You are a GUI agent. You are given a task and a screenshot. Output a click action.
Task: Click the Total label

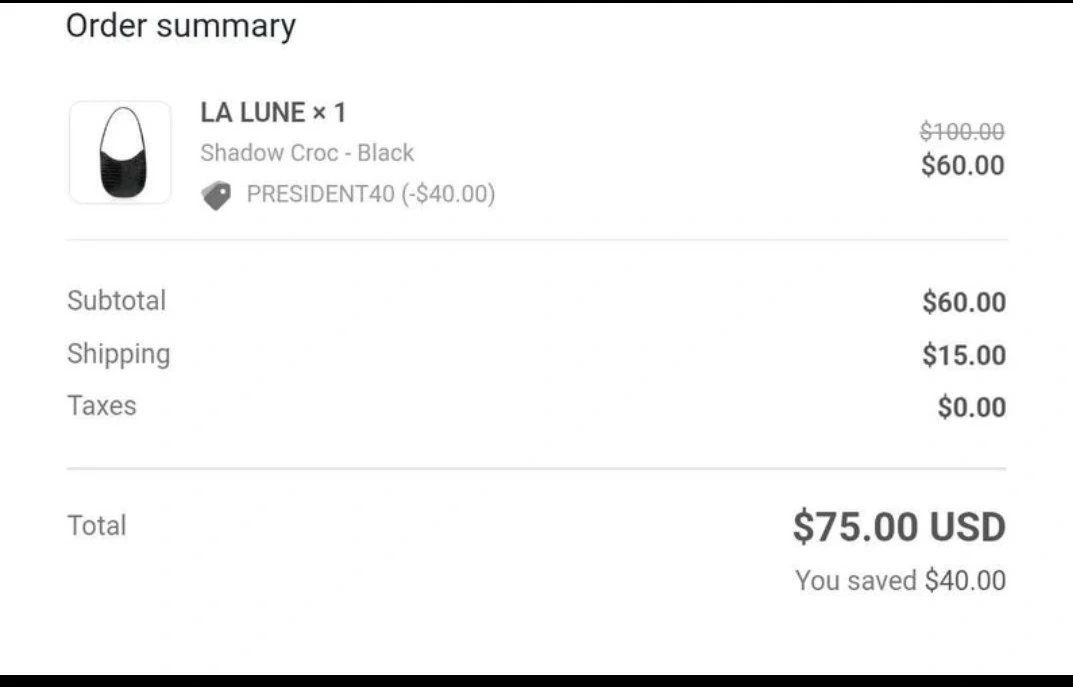pyautogui.click(x=97, y=525)
